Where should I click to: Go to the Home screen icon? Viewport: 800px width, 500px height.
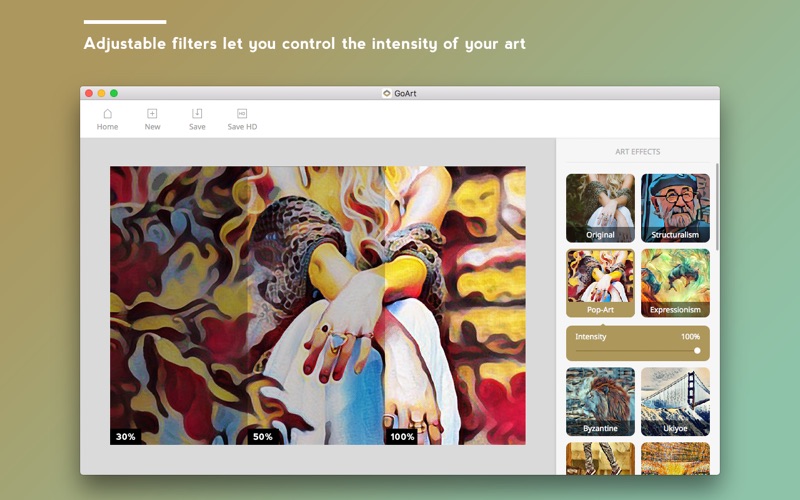tap(107, 113)
